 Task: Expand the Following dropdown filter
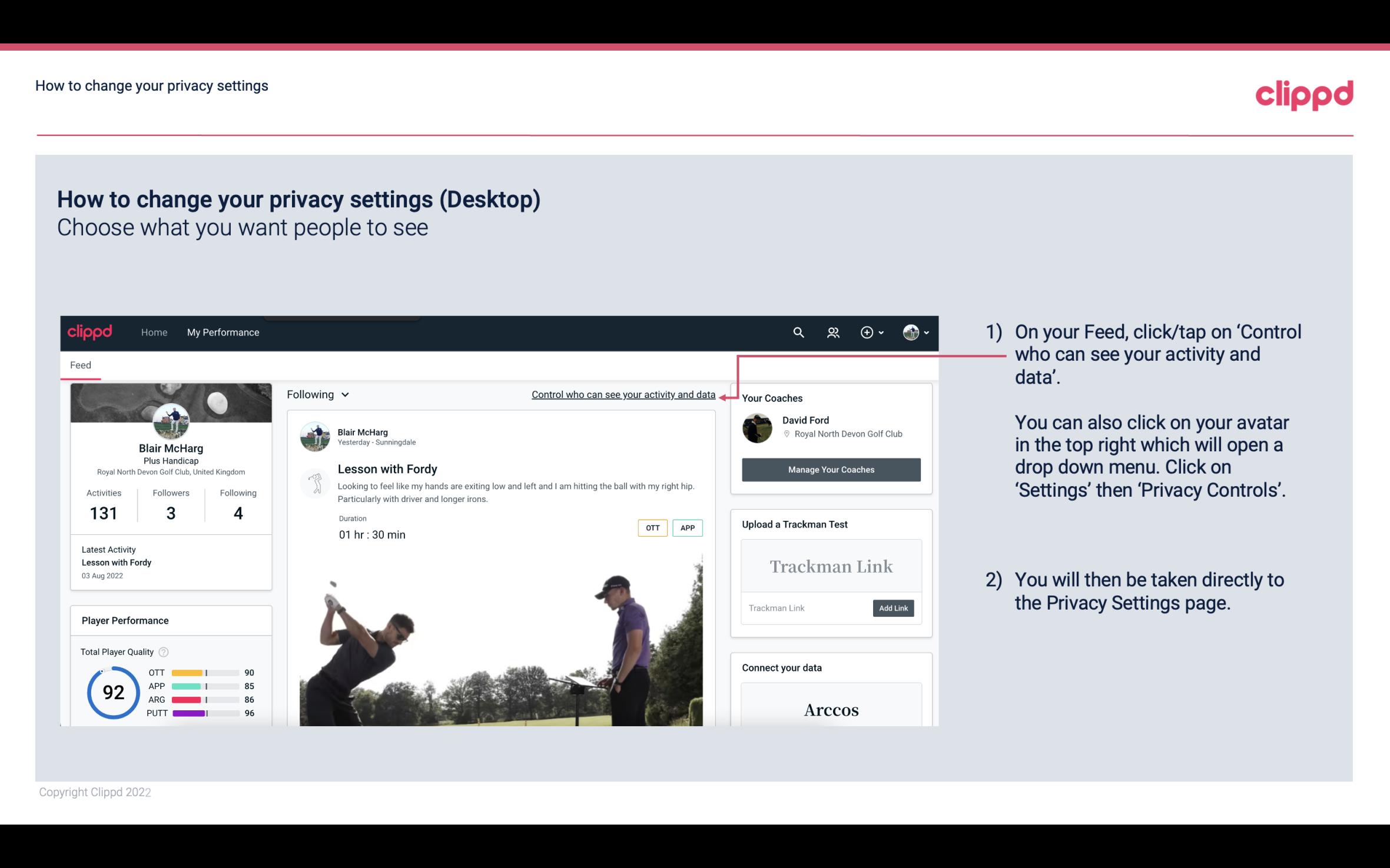[316, 394]
